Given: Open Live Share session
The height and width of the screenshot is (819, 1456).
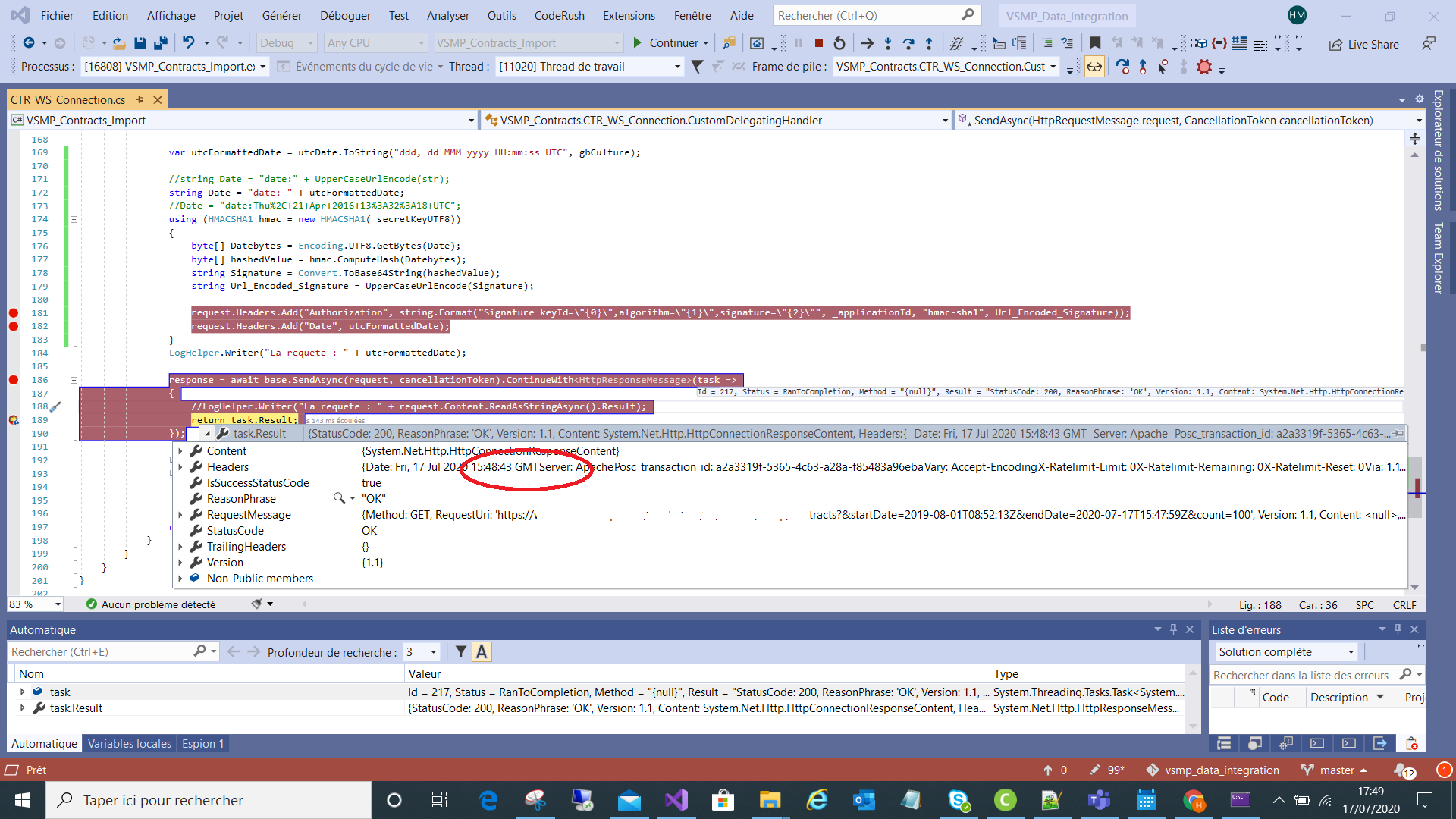Looking at the screenshot, I should tap(1364, 44).
